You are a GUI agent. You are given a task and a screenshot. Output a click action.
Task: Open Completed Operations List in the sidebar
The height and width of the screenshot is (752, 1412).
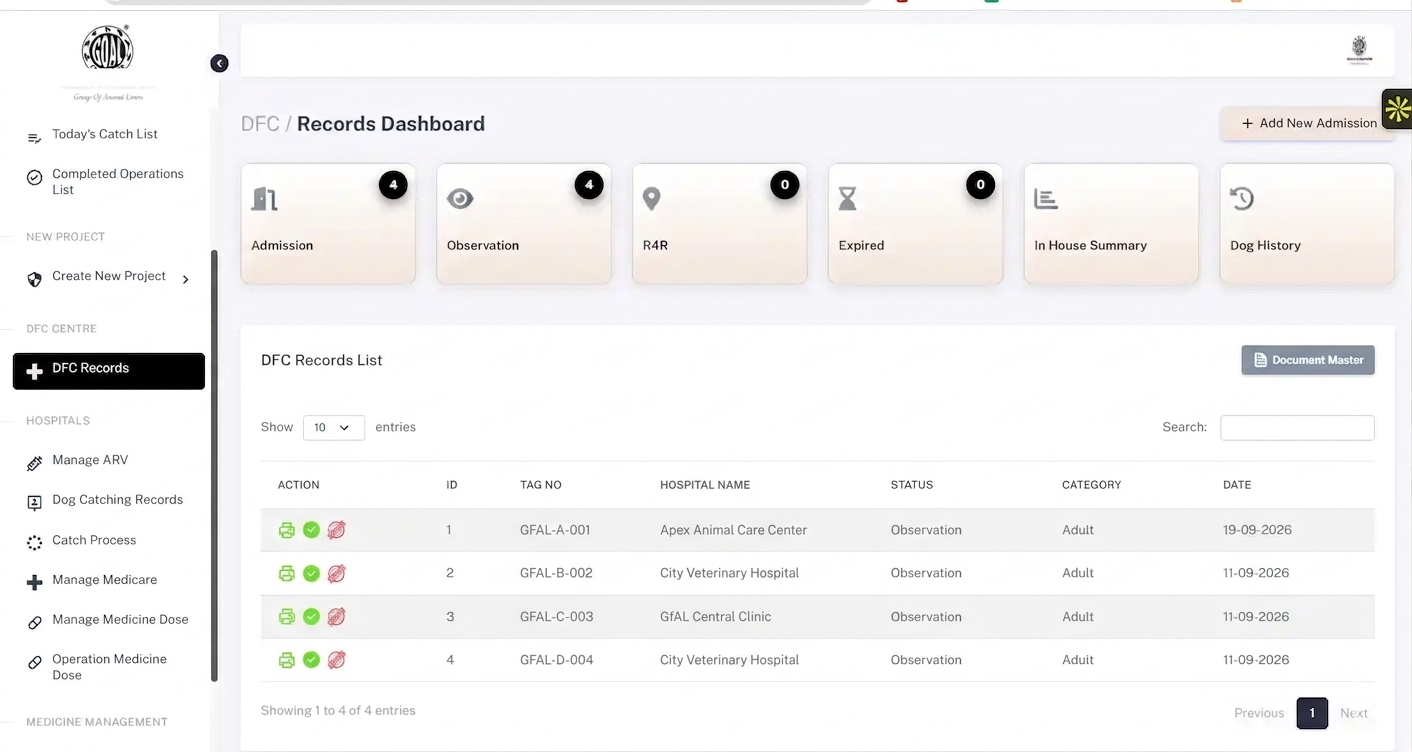coord(108,181)
